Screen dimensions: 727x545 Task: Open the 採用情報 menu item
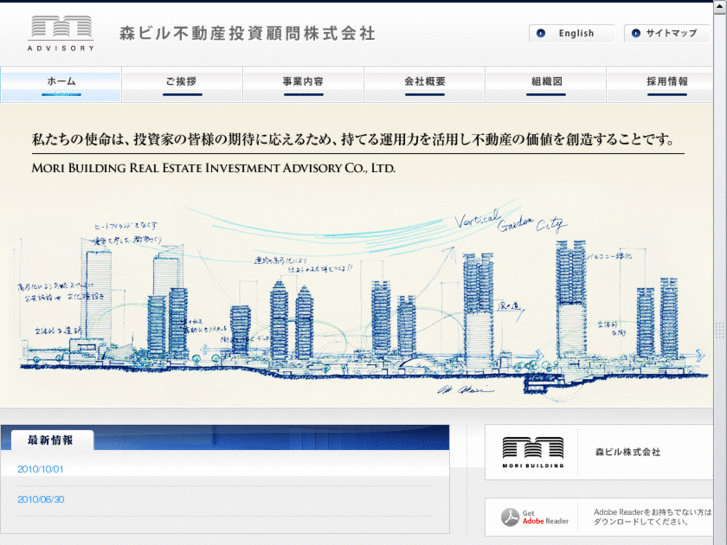pos(667,82)
